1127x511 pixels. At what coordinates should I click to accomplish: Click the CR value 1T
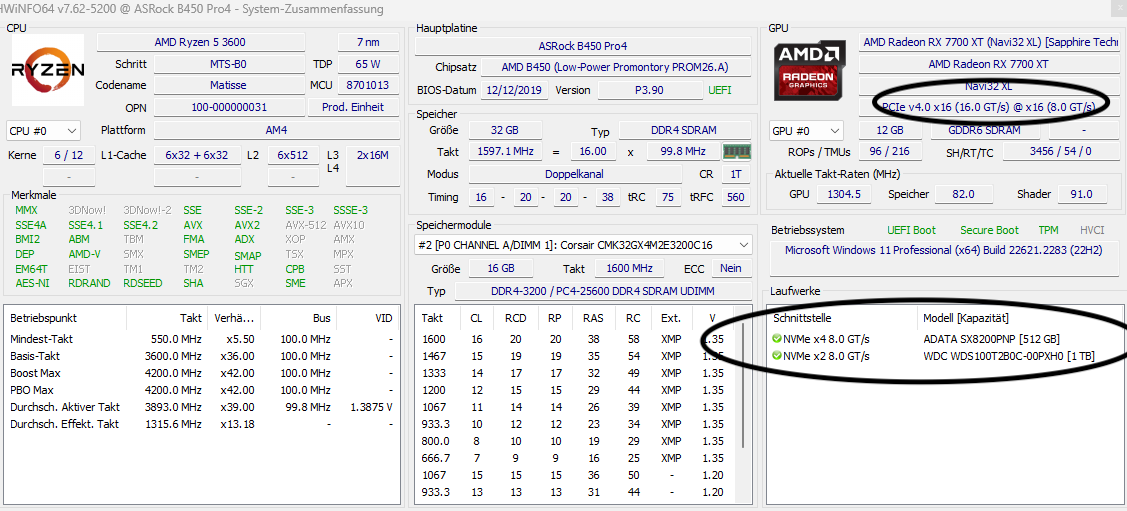(x=735, y=174)
